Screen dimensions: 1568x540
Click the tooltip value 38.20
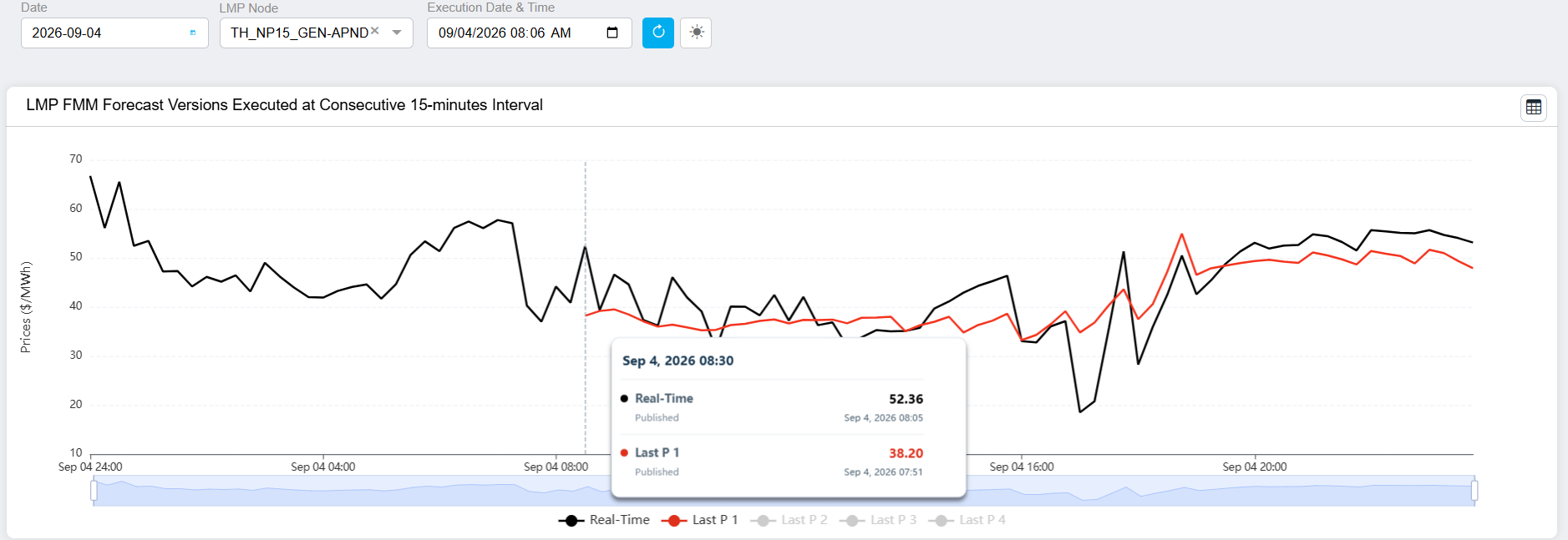pos(906,453)
